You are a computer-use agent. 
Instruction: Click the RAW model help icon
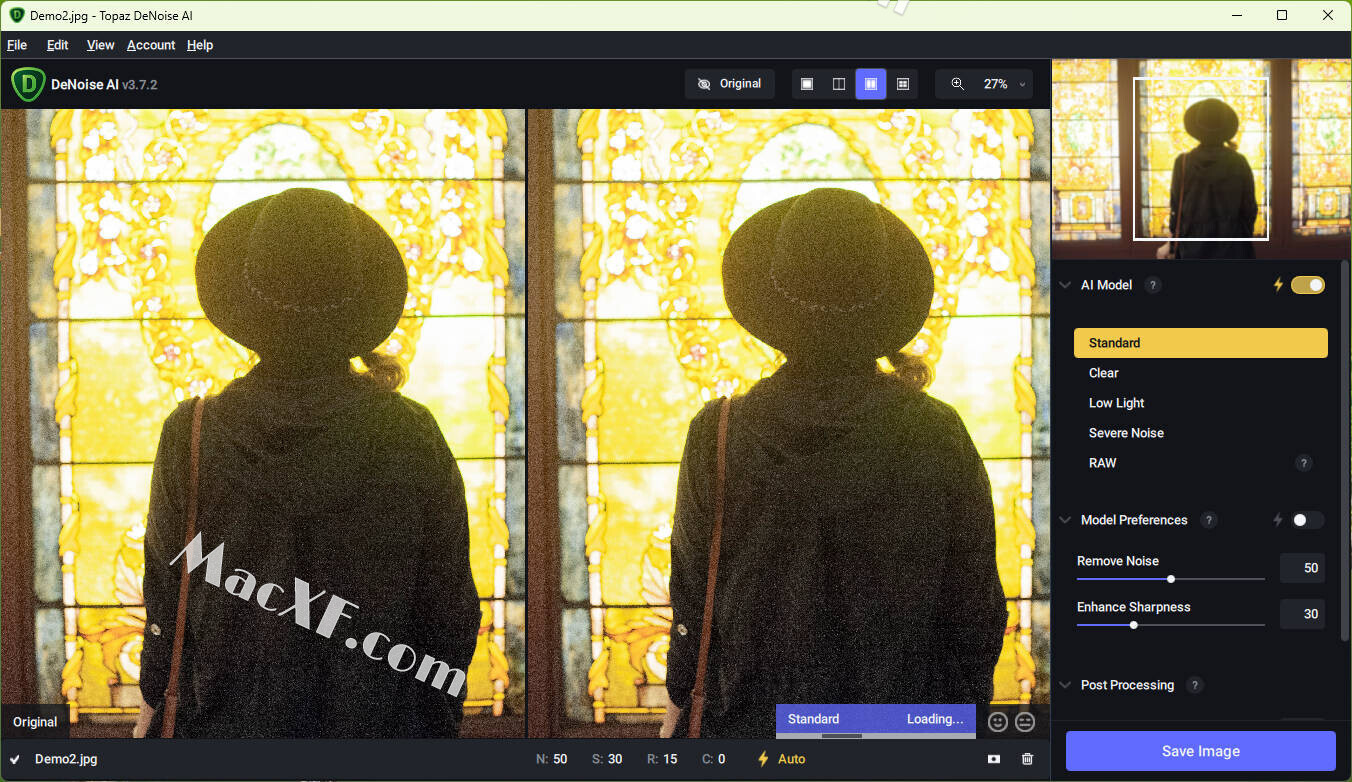tap(1303, 463)
